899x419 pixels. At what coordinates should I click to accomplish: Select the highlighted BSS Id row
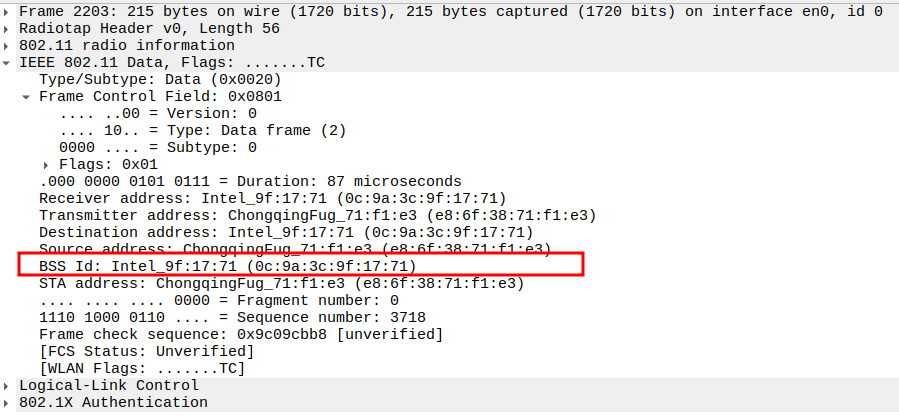[x=227, y=266]
